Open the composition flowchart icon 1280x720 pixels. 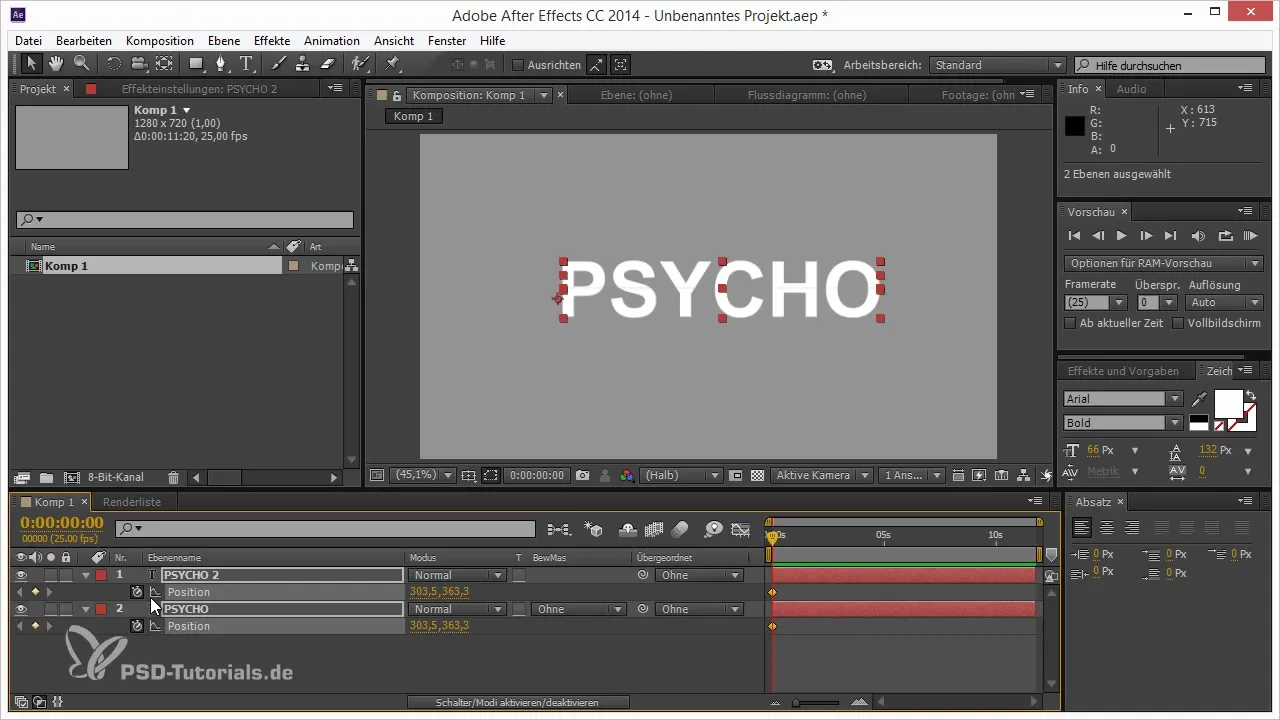tap(1025, 476)
